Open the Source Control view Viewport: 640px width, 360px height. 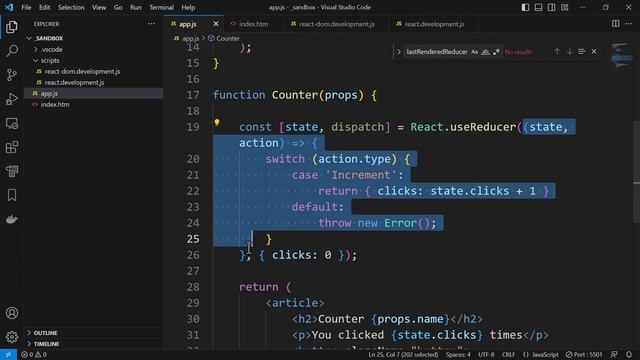tap(12, 75)
